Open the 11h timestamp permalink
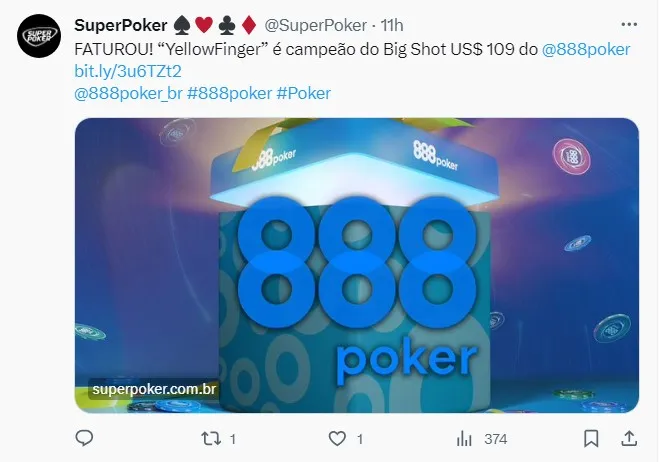Screen dimensions: 660x462 [x=392, y=26]
